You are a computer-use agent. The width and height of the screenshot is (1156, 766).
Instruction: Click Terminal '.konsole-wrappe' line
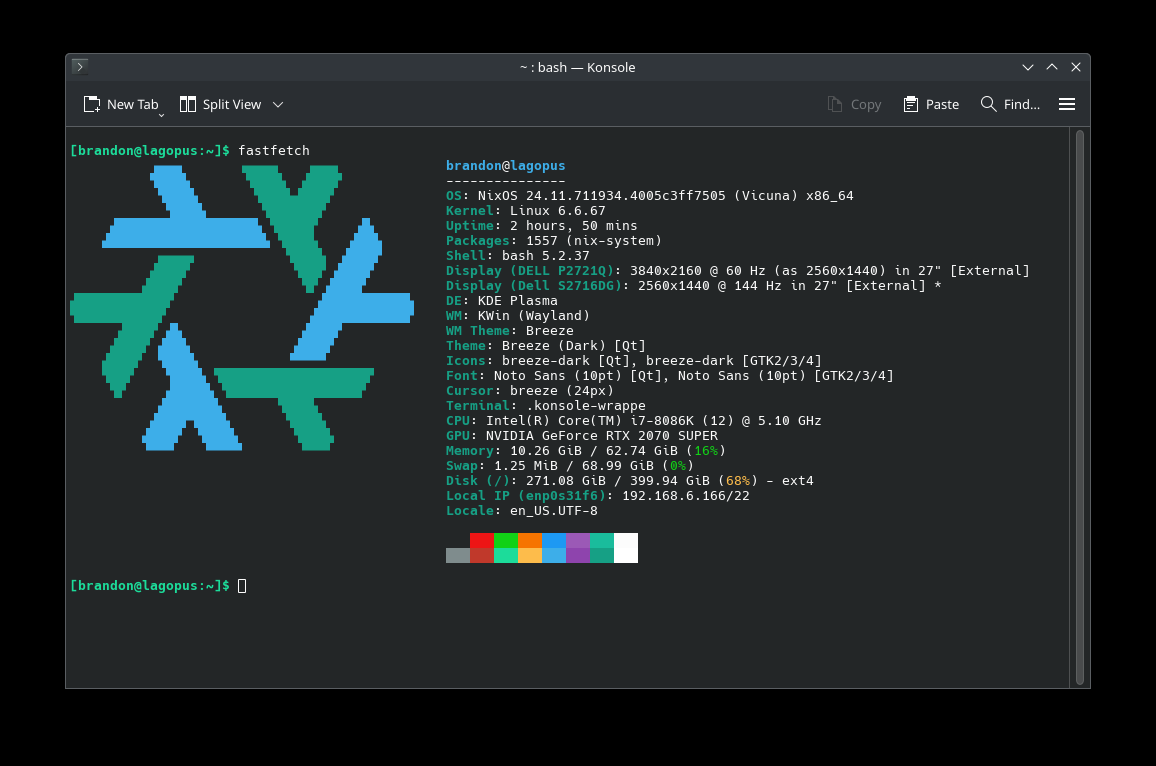pos(546,405)
